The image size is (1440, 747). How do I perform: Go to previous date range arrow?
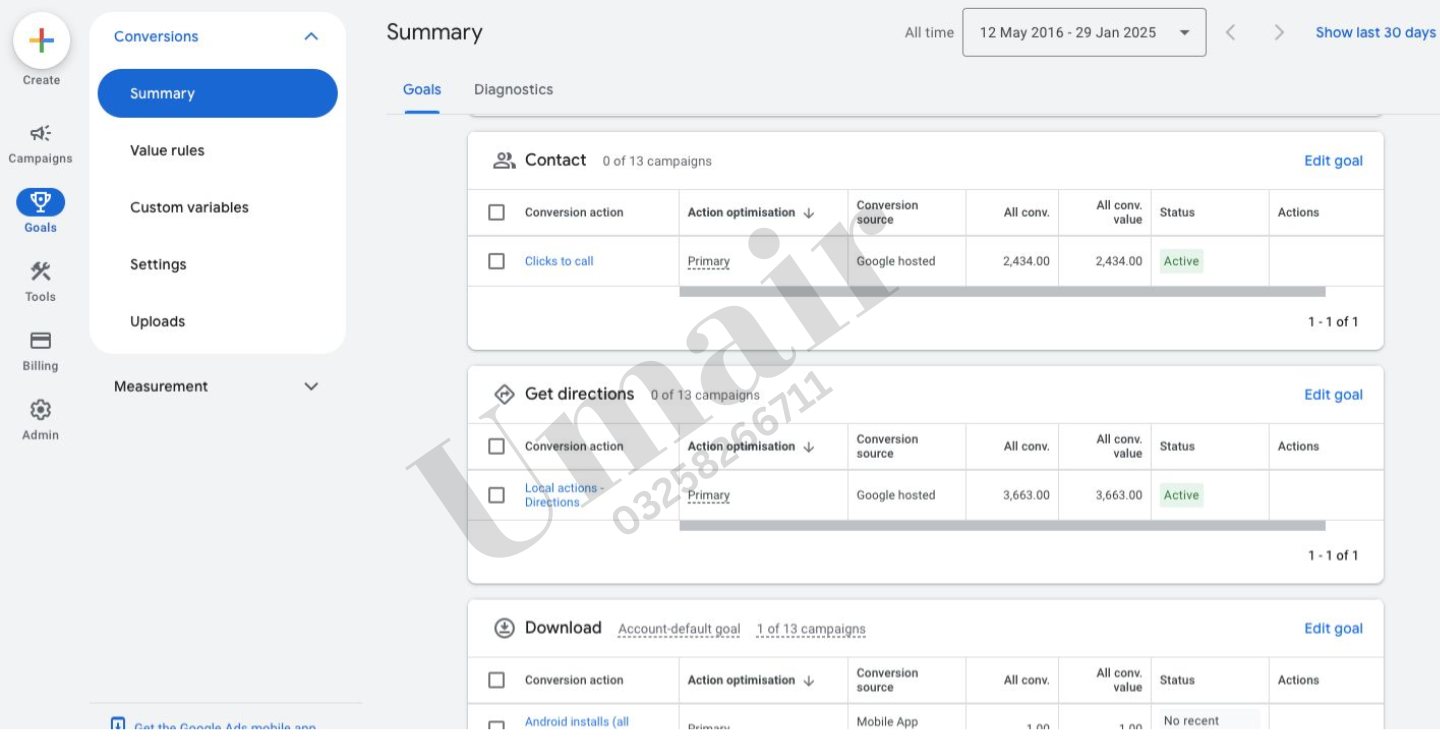point(1231,33)
